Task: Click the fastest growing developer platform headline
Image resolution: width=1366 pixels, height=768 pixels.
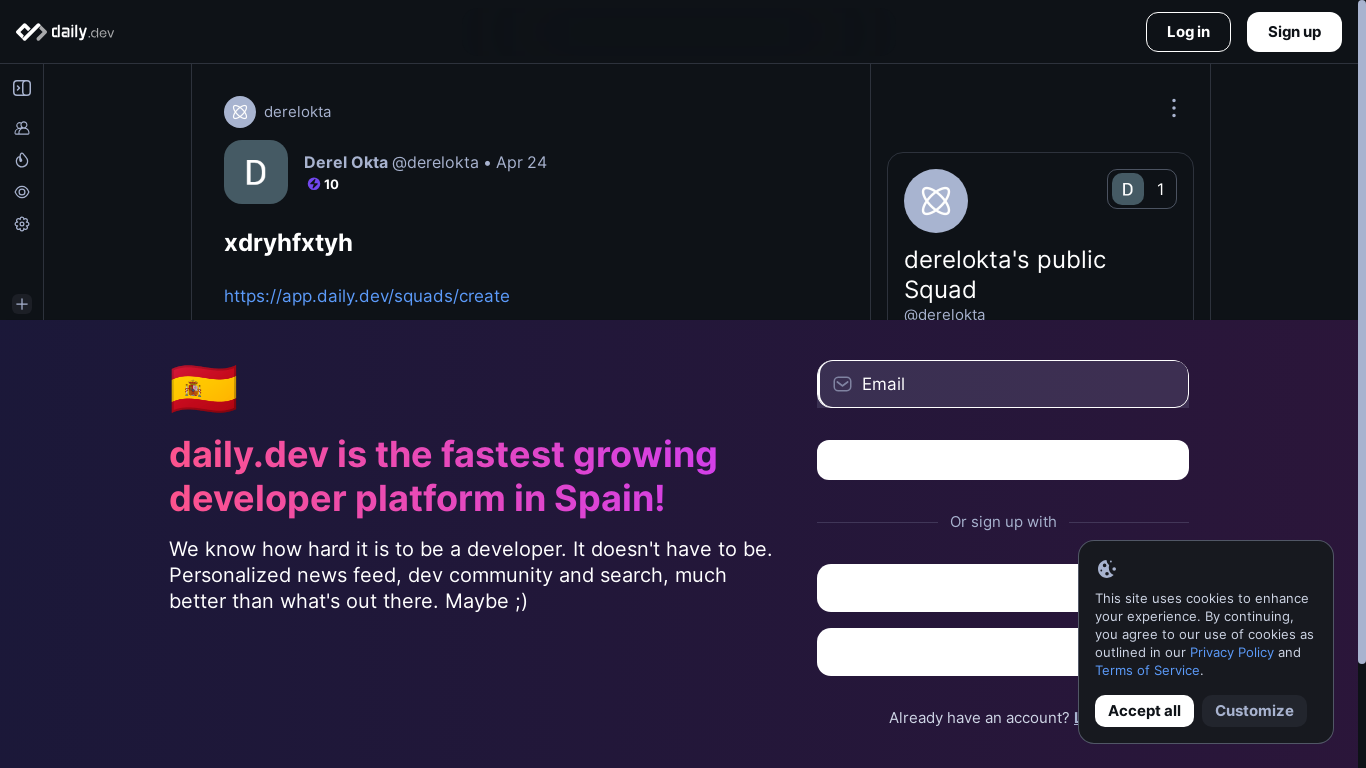Action: [443, 476]
